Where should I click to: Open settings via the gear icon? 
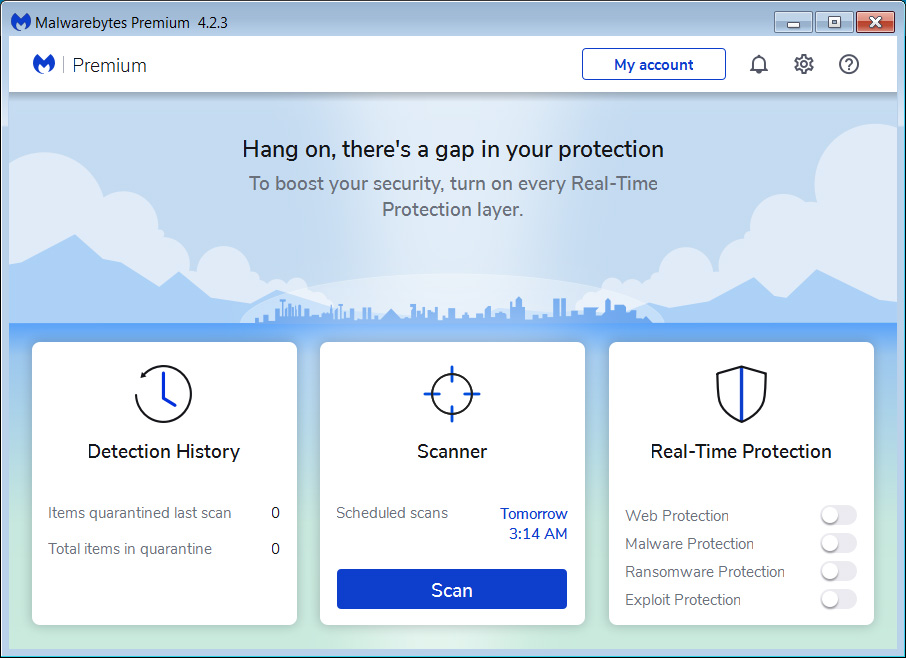pos(804,64)
